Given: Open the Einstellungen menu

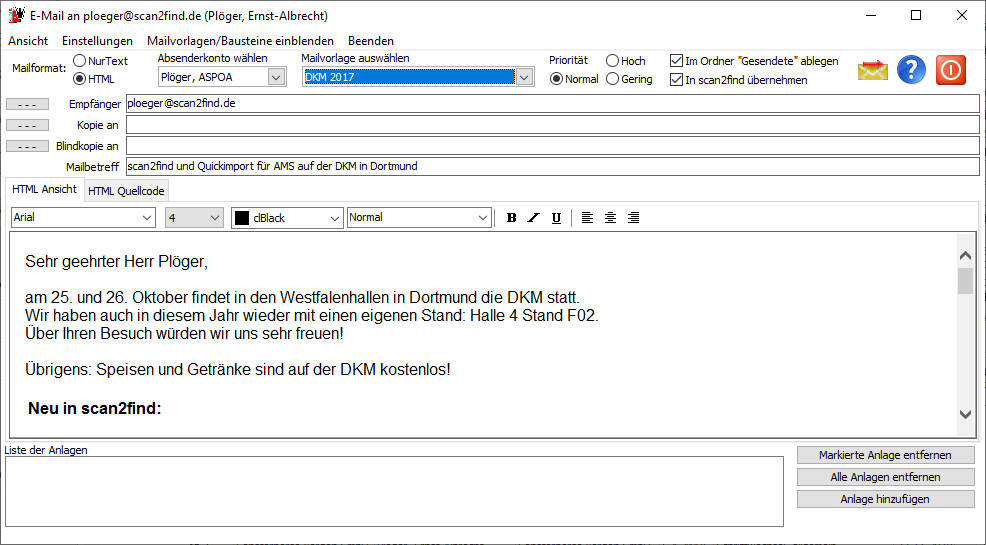Looking at the screenshot, I should (x=97, y=41).
